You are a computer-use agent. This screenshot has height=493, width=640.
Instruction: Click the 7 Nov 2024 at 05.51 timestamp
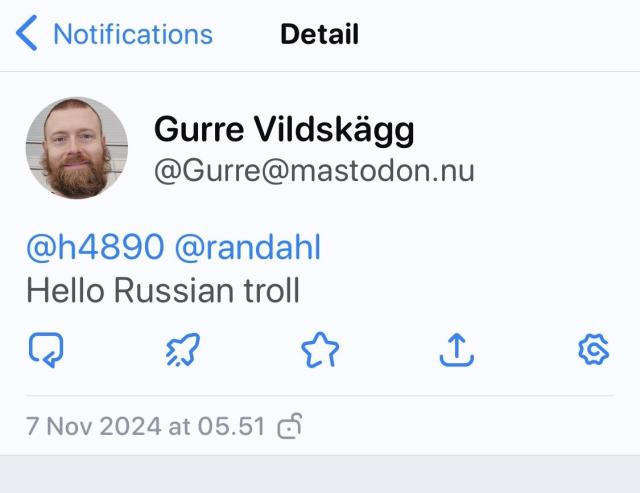146,426
